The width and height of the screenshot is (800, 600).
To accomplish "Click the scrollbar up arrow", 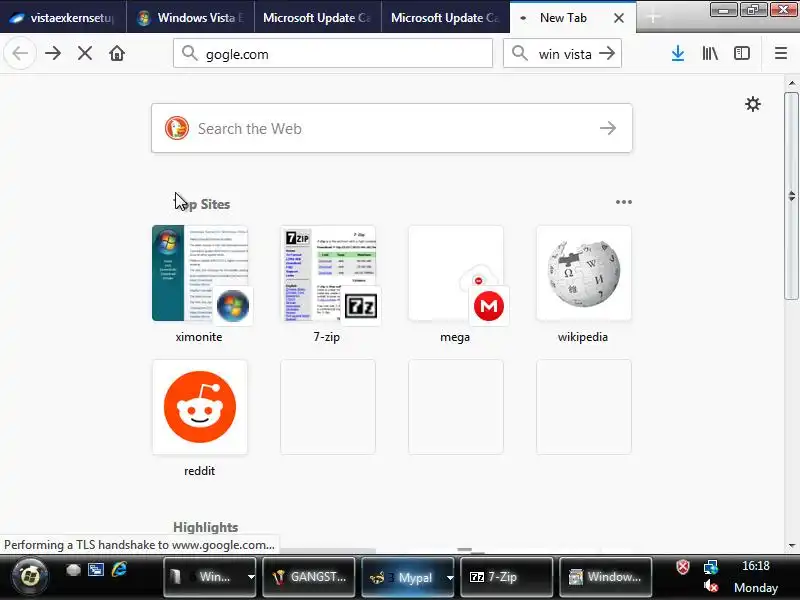I will click(x=791, y=83).
